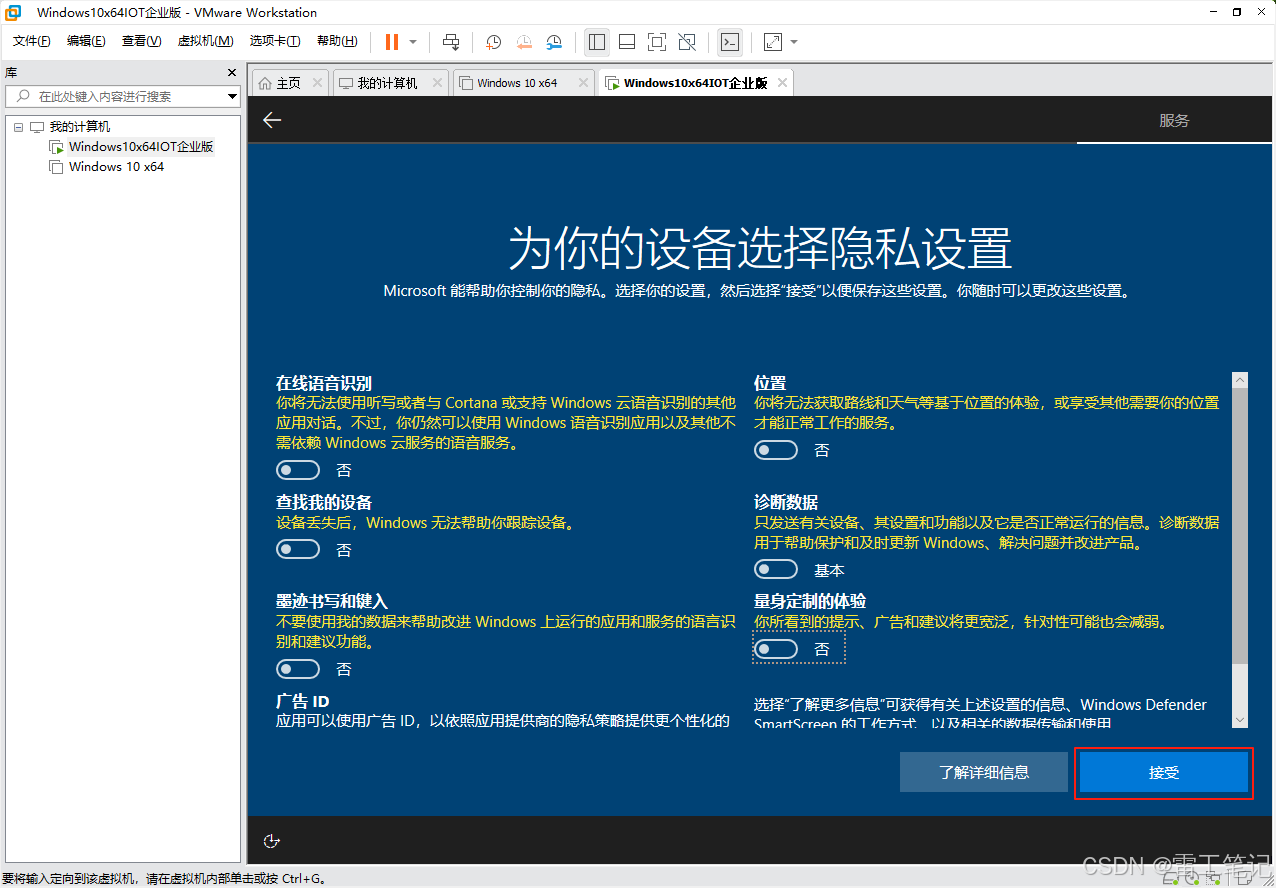Open the stretch guest dropdown arrow
Screen dimensions: 1276x888
coord(794,42)
